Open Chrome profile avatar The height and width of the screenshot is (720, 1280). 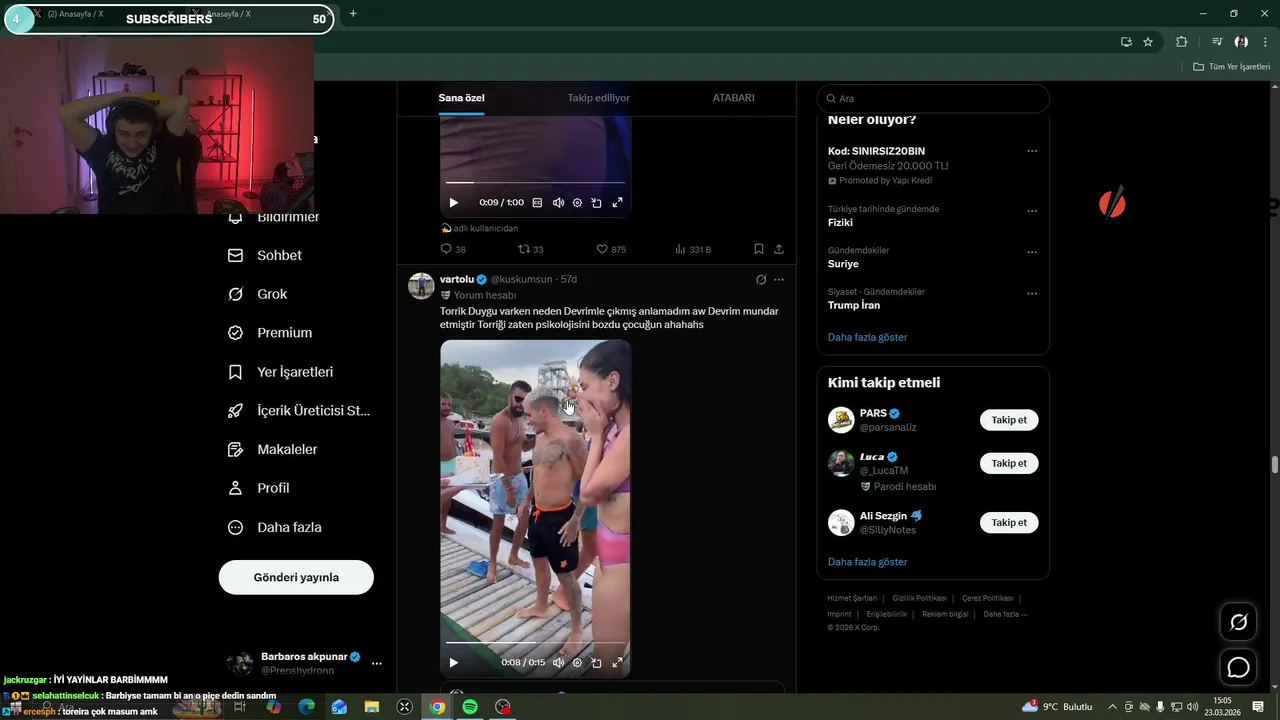(x=1241, y=42)
